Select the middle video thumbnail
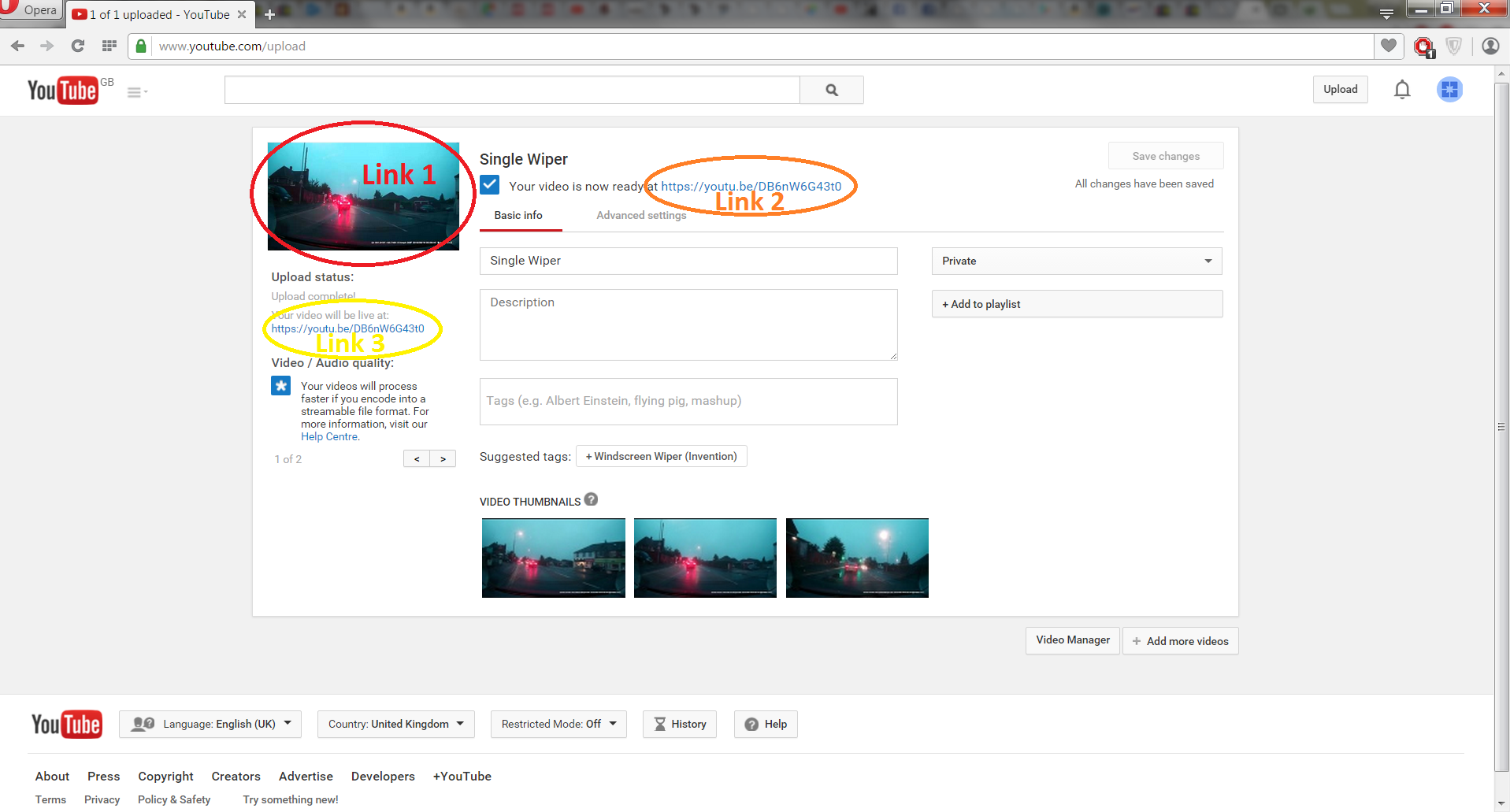This screenshot has height=812, width=1510. (x=704, y=558)
